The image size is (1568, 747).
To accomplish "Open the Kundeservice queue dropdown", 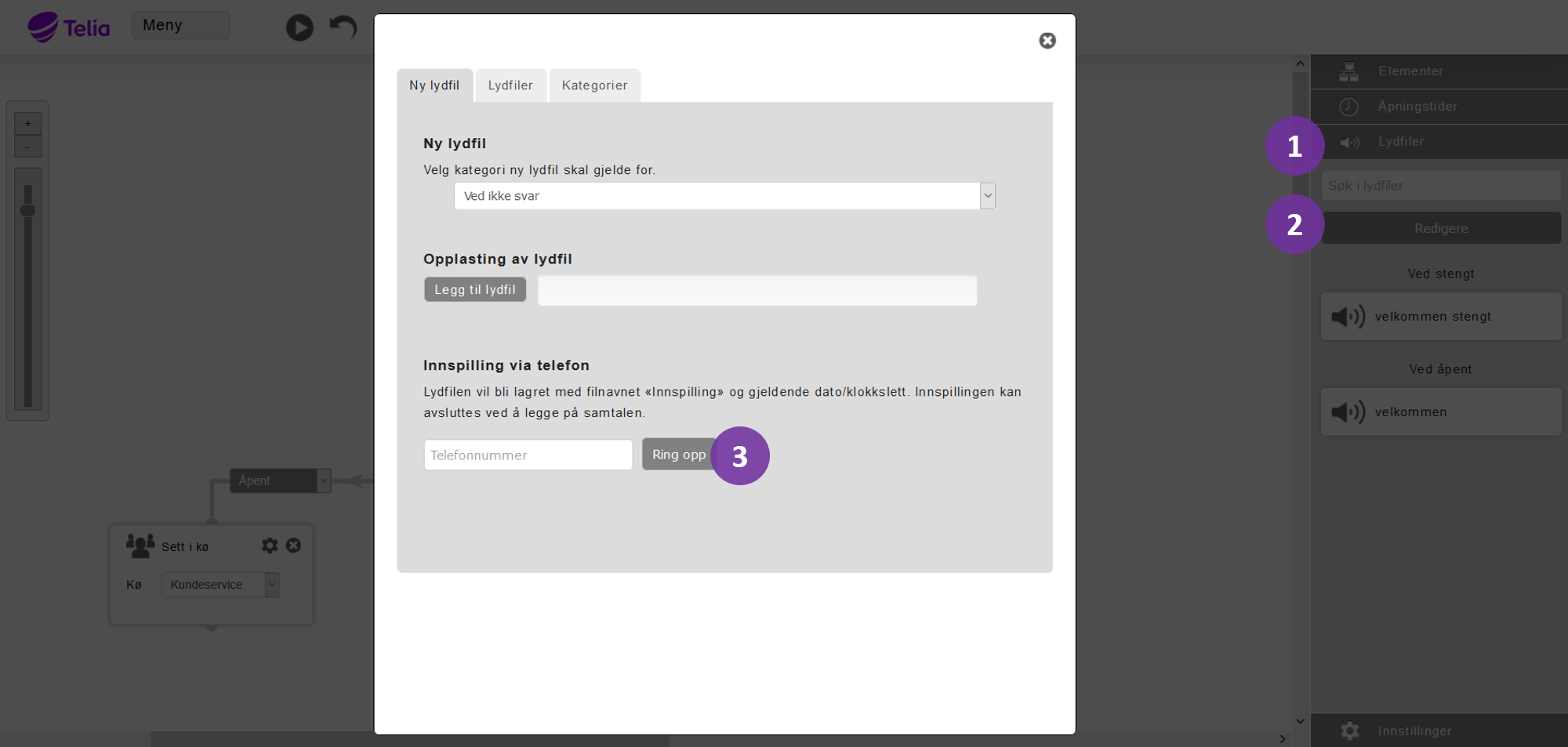I will point(272,585).
